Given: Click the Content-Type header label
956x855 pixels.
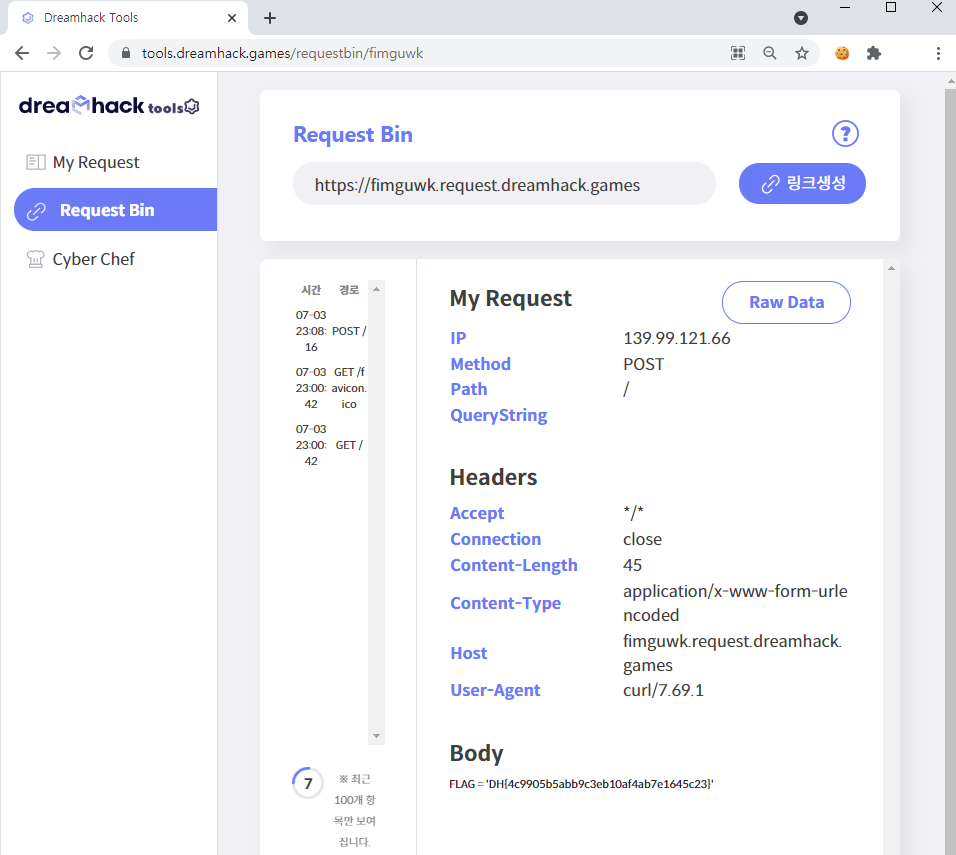Looking at the screenshot, I should (x=505, y=603).
